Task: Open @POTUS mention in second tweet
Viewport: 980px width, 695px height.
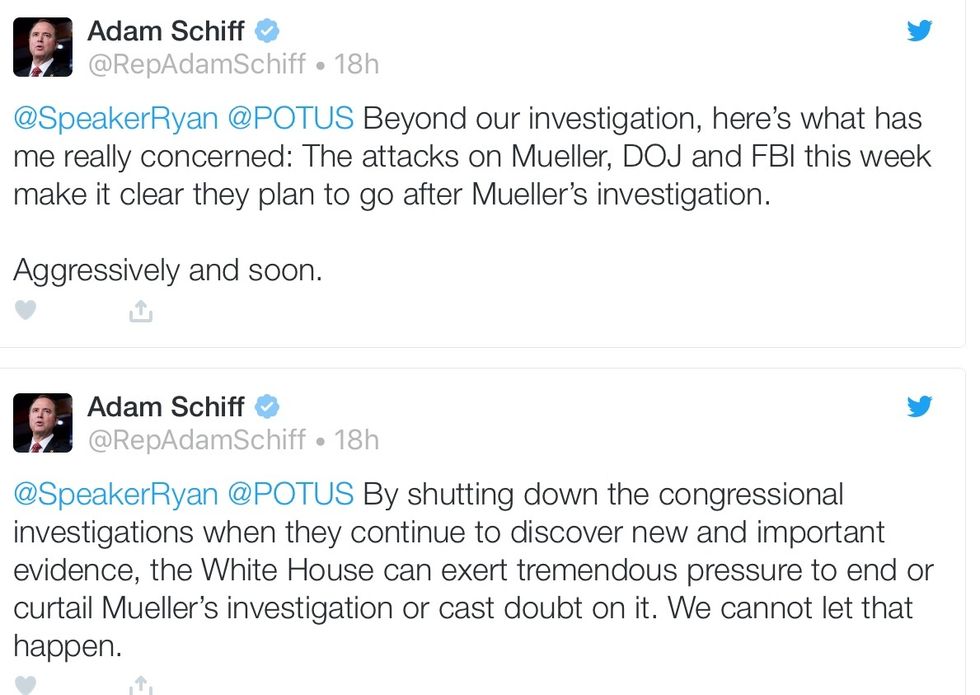Action: [291, 494]
